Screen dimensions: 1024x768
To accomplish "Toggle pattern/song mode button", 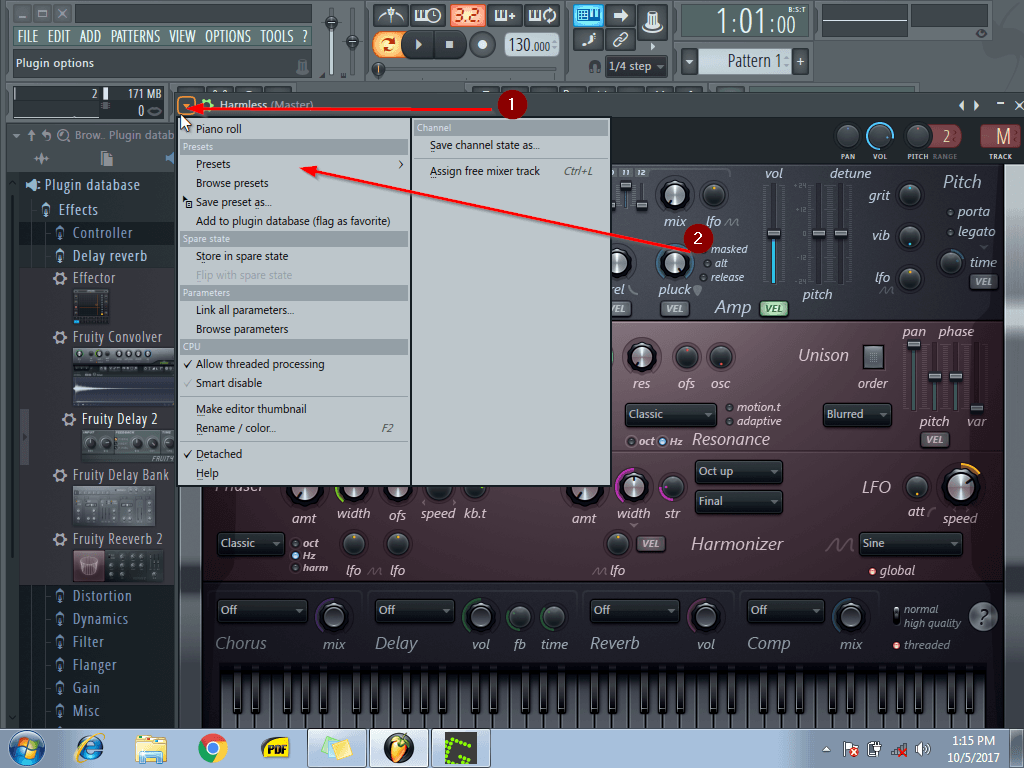I will (387, 44).
